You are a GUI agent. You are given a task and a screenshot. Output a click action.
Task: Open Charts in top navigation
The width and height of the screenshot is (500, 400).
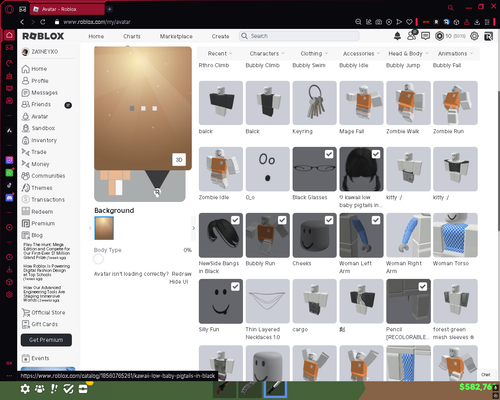click(132, 36)
